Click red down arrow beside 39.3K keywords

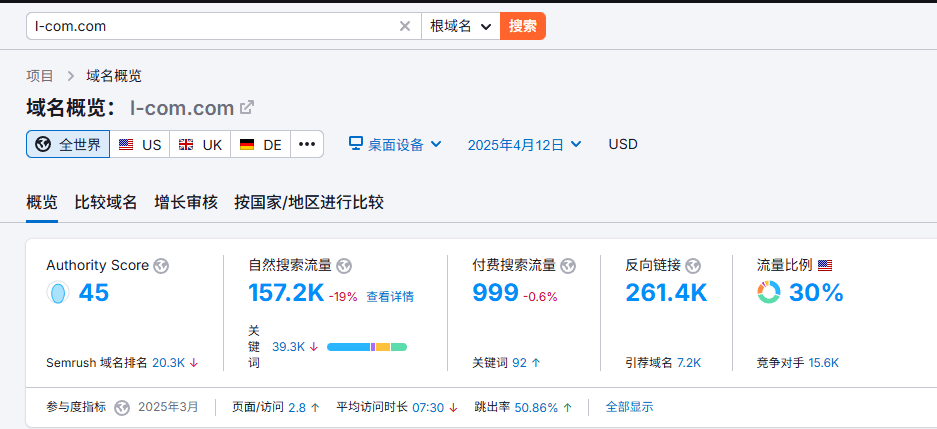click(314, 347)
